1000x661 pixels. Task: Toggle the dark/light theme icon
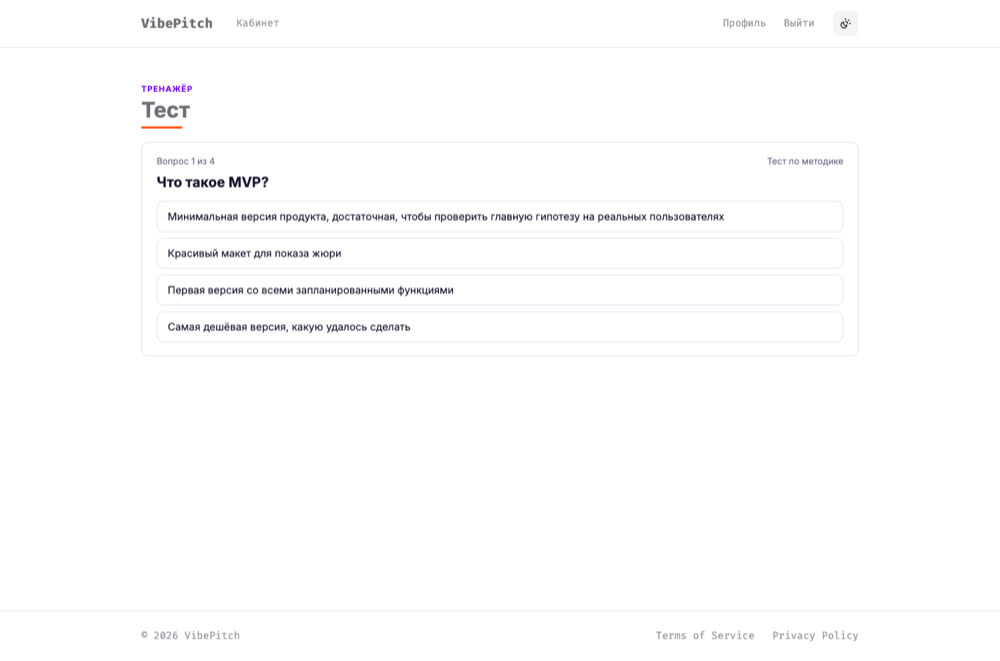coord(845,24)
